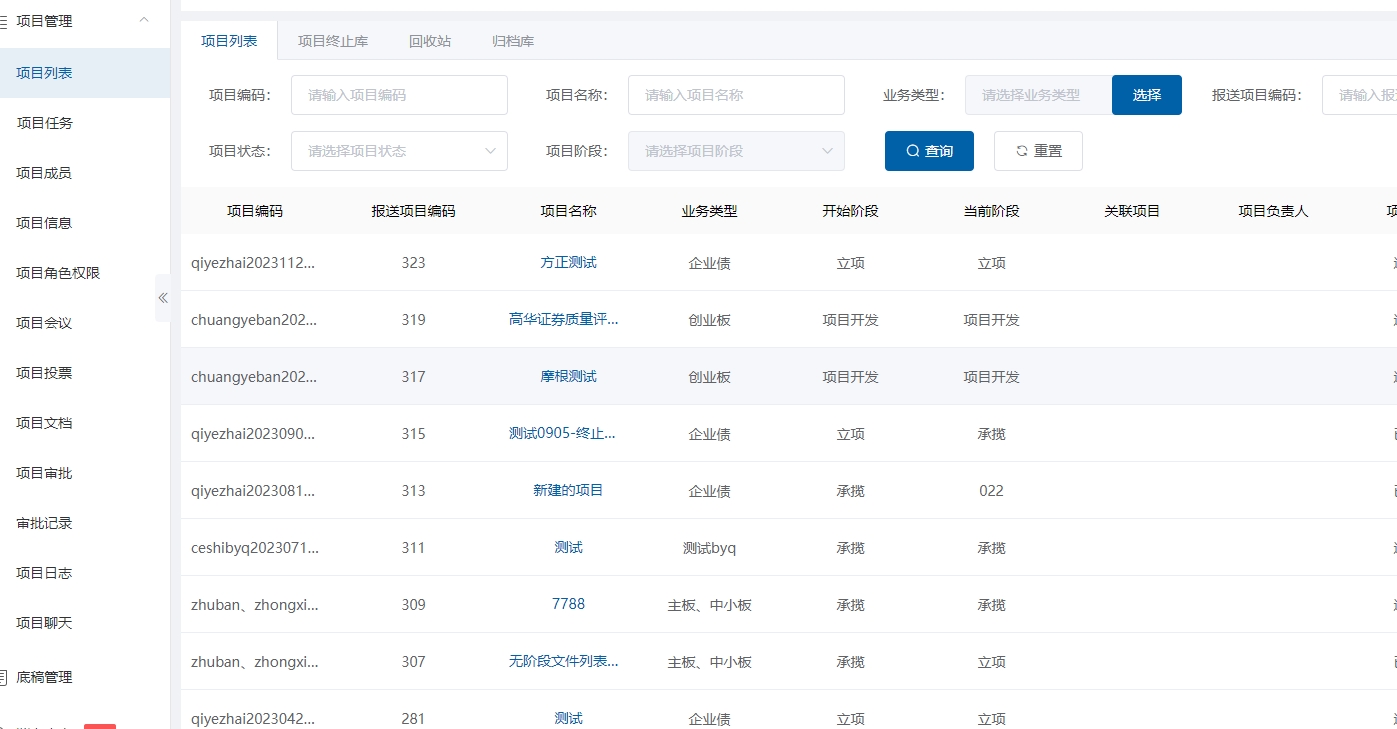This screenshot has height=729, width=1397.
Task: Open 项目会议 in sidebar
Action: click(85, 323)
